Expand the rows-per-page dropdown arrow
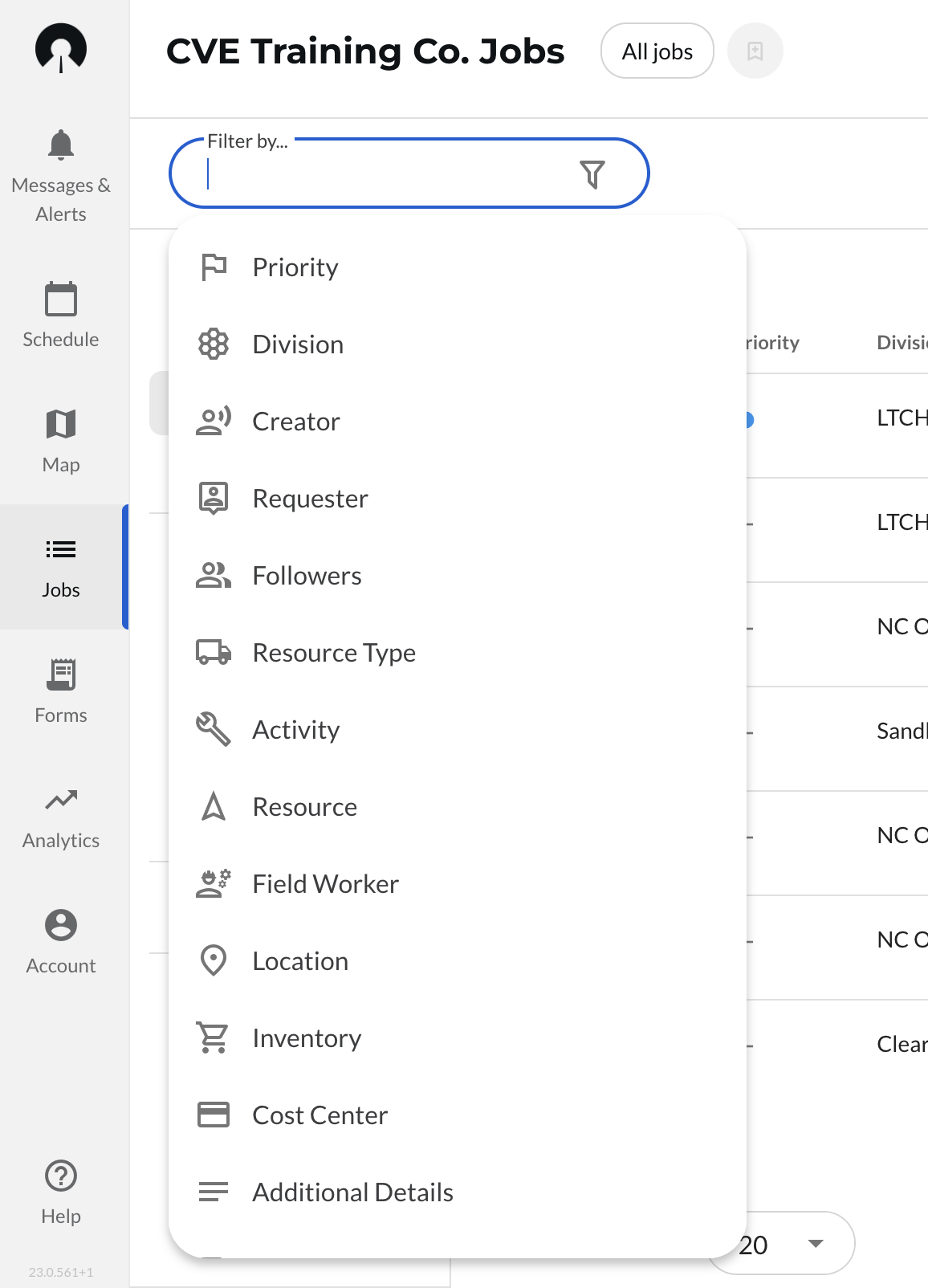Screen dimensions: 928x1288 (816, 1244)
